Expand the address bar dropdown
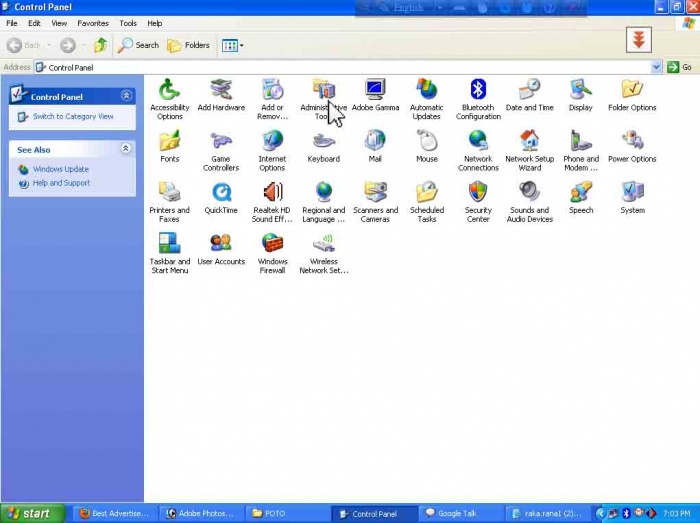This screenshot has width=700, height=523. coord(657,67)
